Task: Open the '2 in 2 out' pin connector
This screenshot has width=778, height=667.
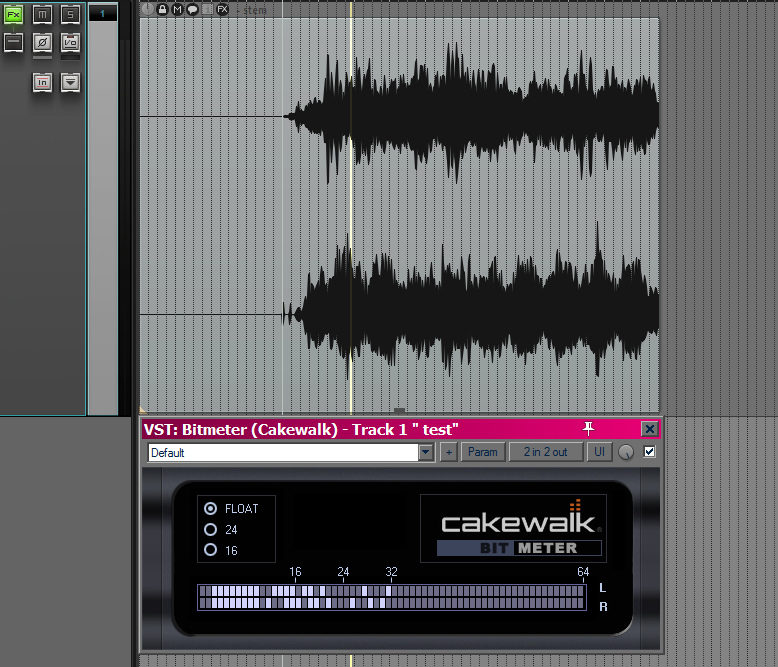Action: [546, 452]
